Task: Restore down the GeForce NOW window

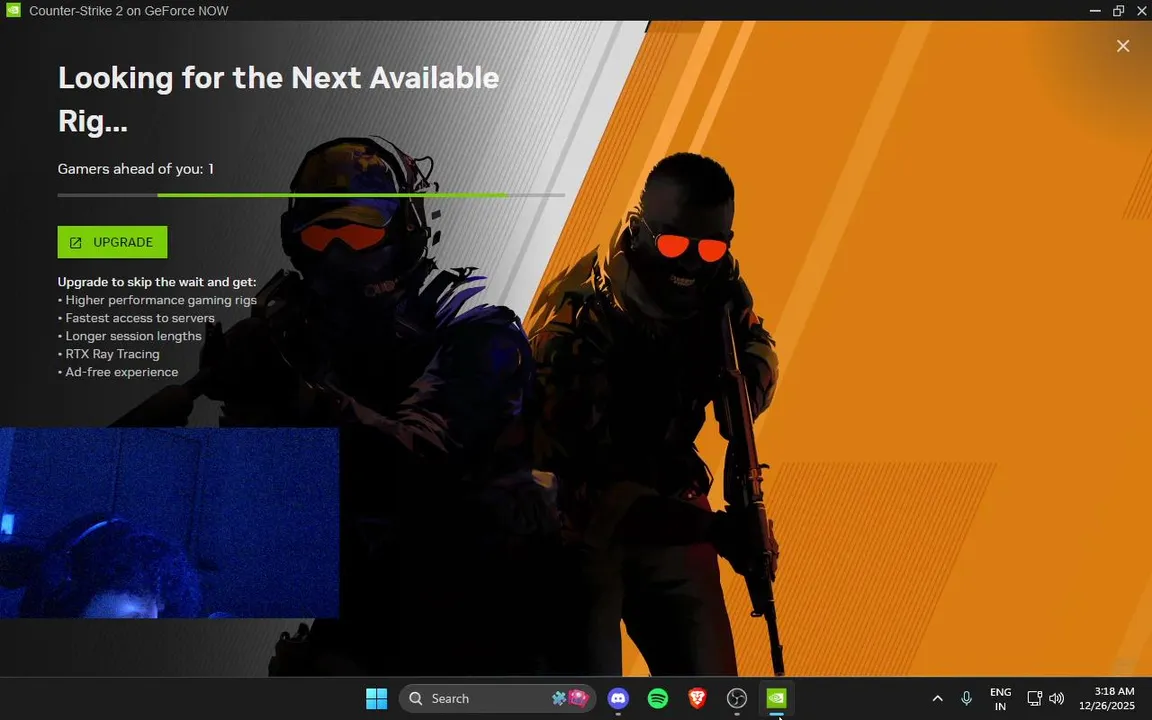Action: (x=1118, y=10)
